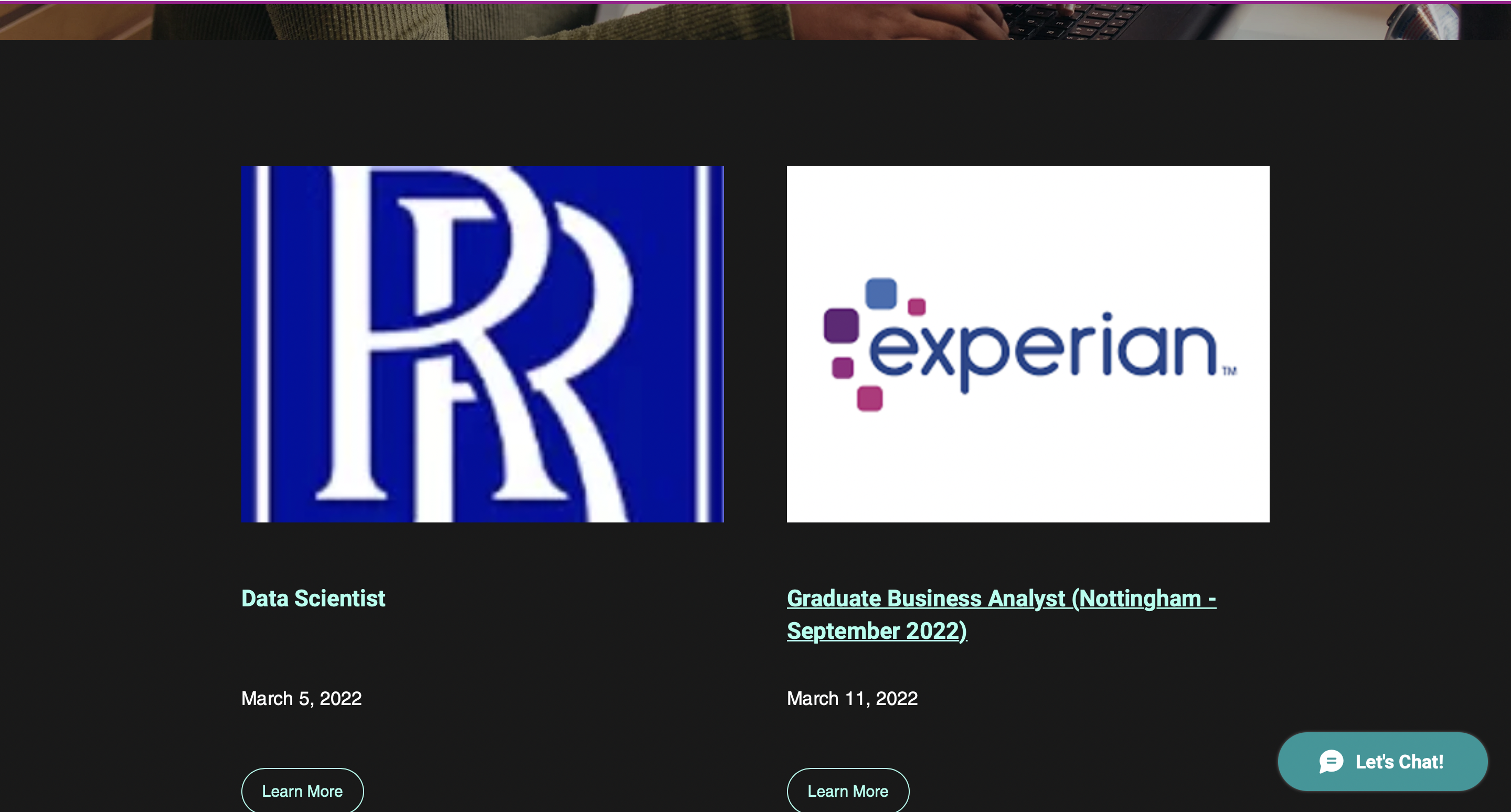This screenshot has width=1511, height=812.
Task: Open Graduate Business Analyst (Nottingham link
Action: pos(1001,599)
